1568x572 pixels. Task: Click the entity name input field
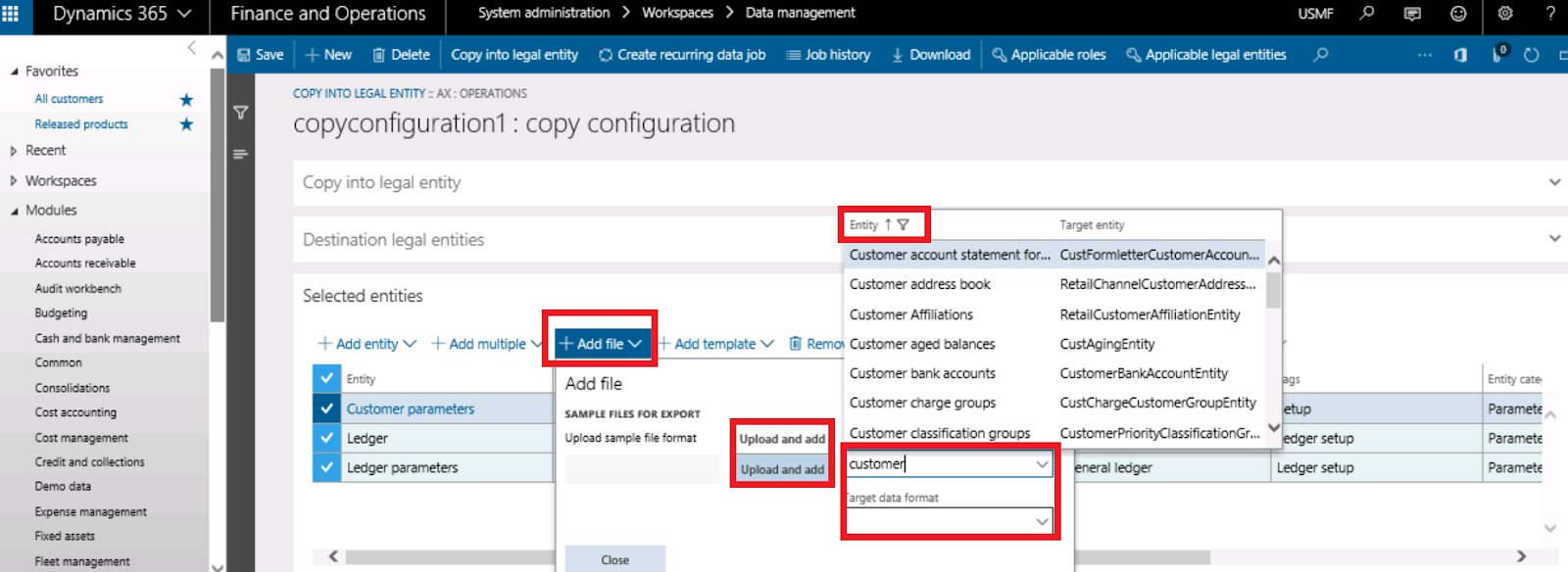938,464
